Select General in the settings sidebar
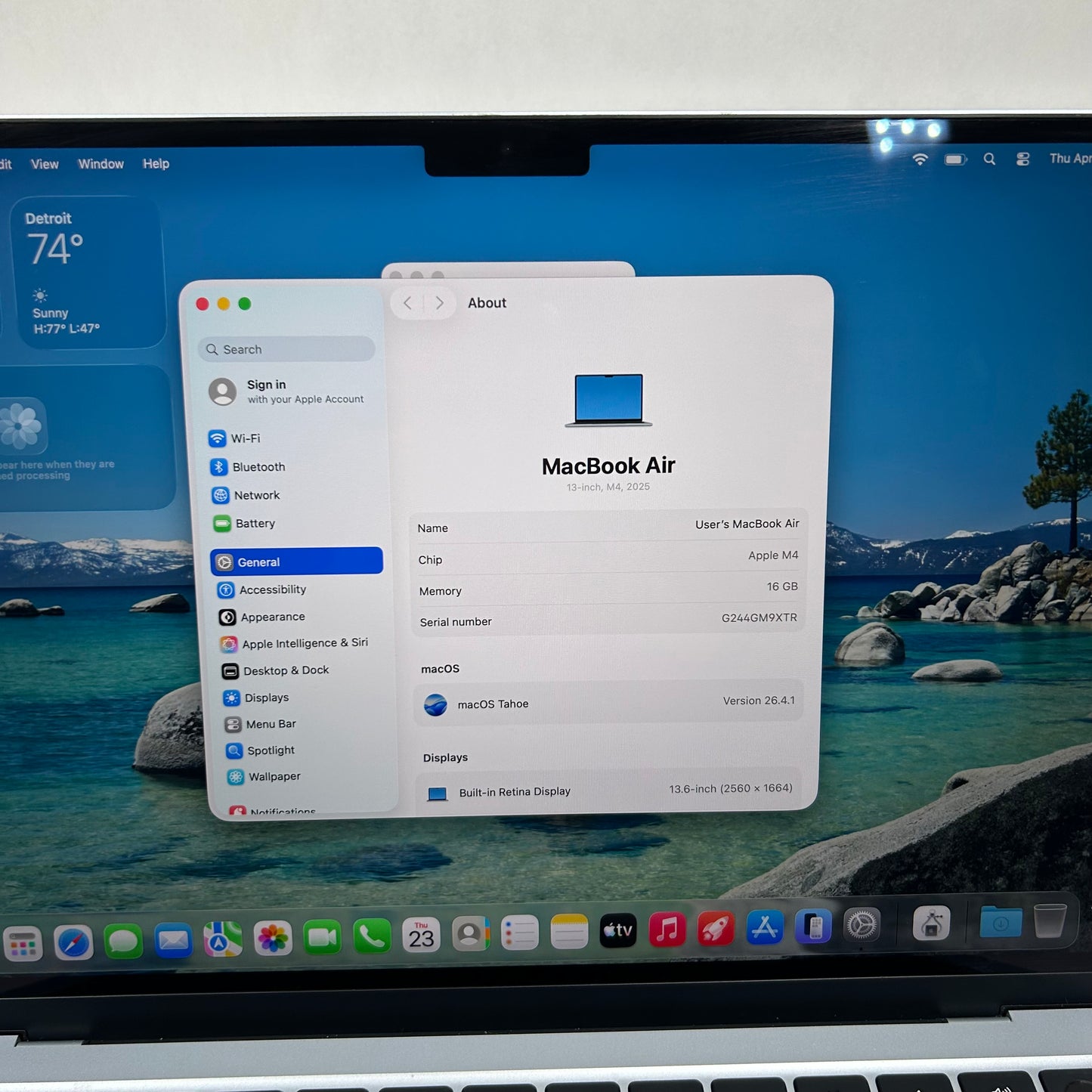 [297, 561]
